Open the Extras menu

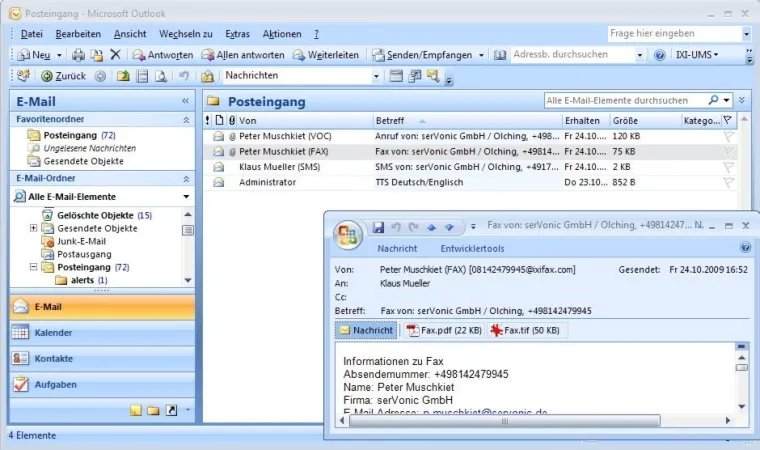pos(238,34)
